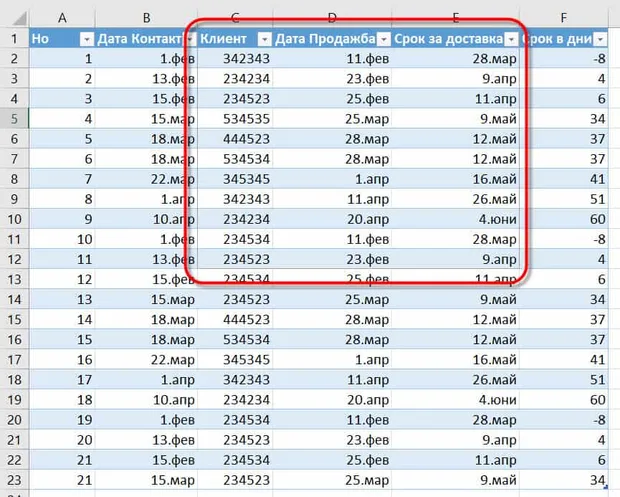This screenshot has height=497, width=620.
Task: Select sale date 1.апр in row 8
Action: coord(332,179)
